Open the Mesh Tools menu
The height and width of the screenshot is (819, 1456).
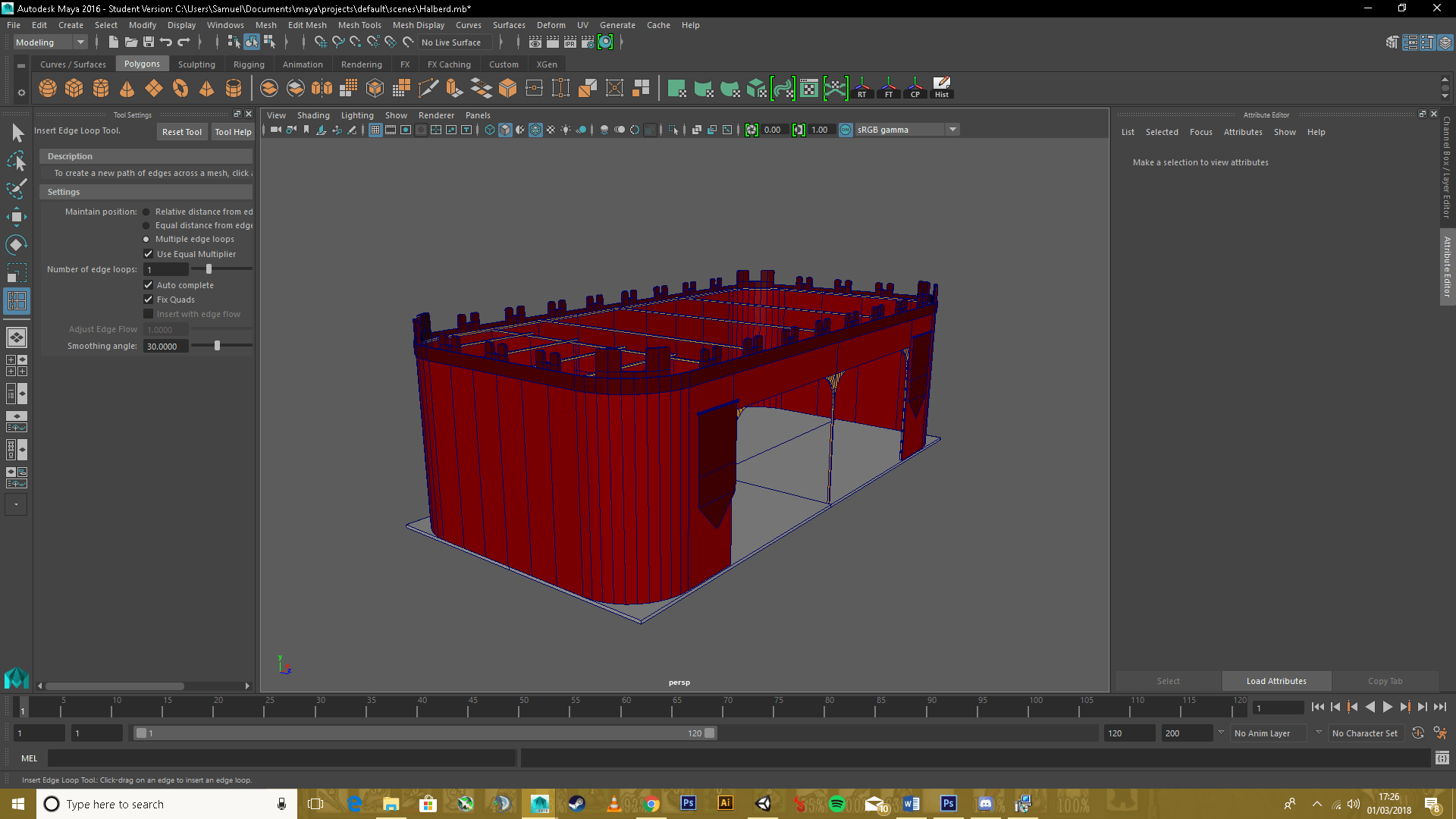pyautogui.click(x=359, y=25)
